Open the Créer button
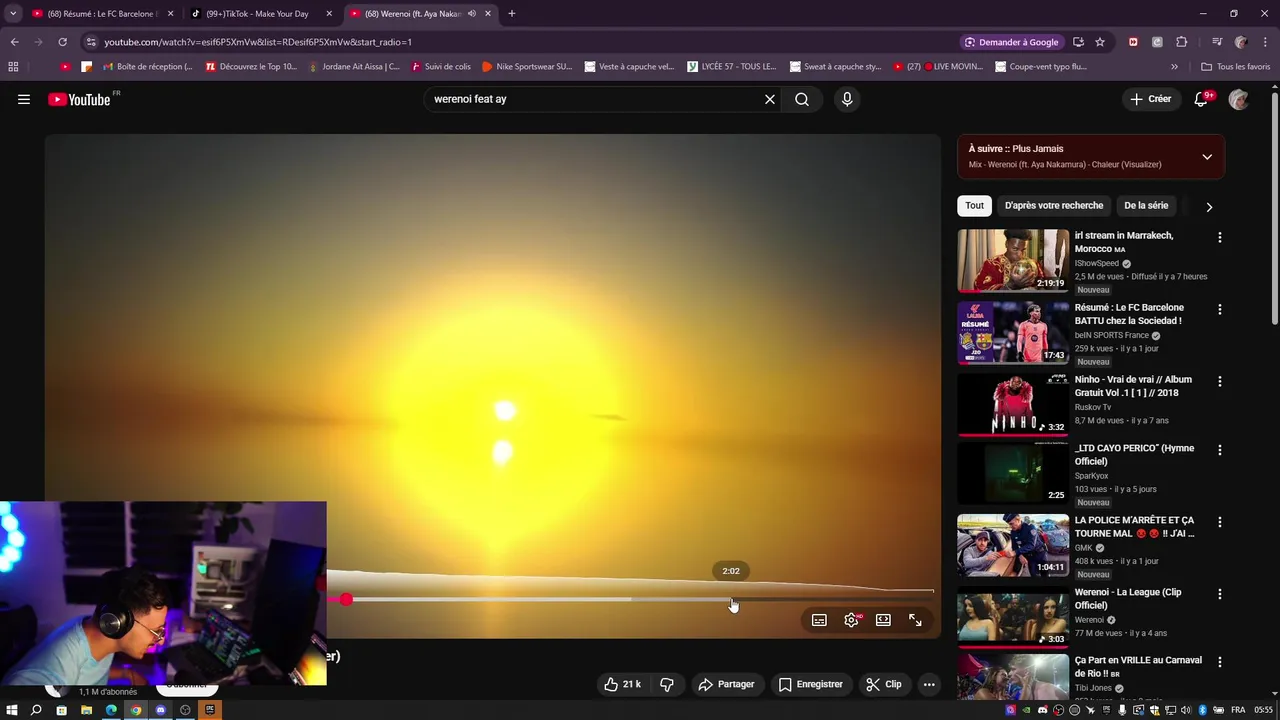Viewport: 1280px width, 720px height. click(1151, 99)
